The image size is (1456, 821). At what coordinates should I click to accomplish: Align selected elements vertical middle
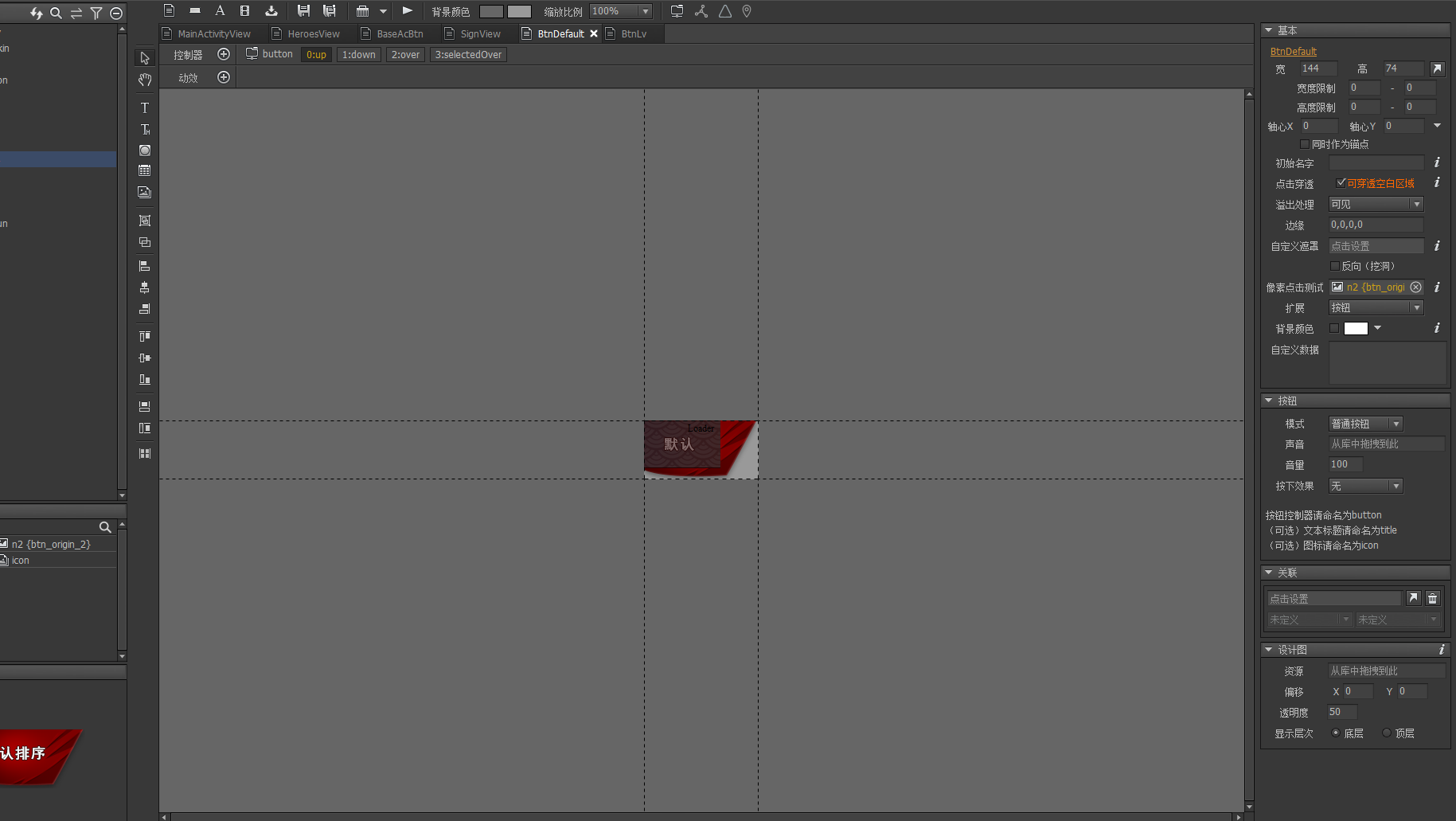click(145, 358)
